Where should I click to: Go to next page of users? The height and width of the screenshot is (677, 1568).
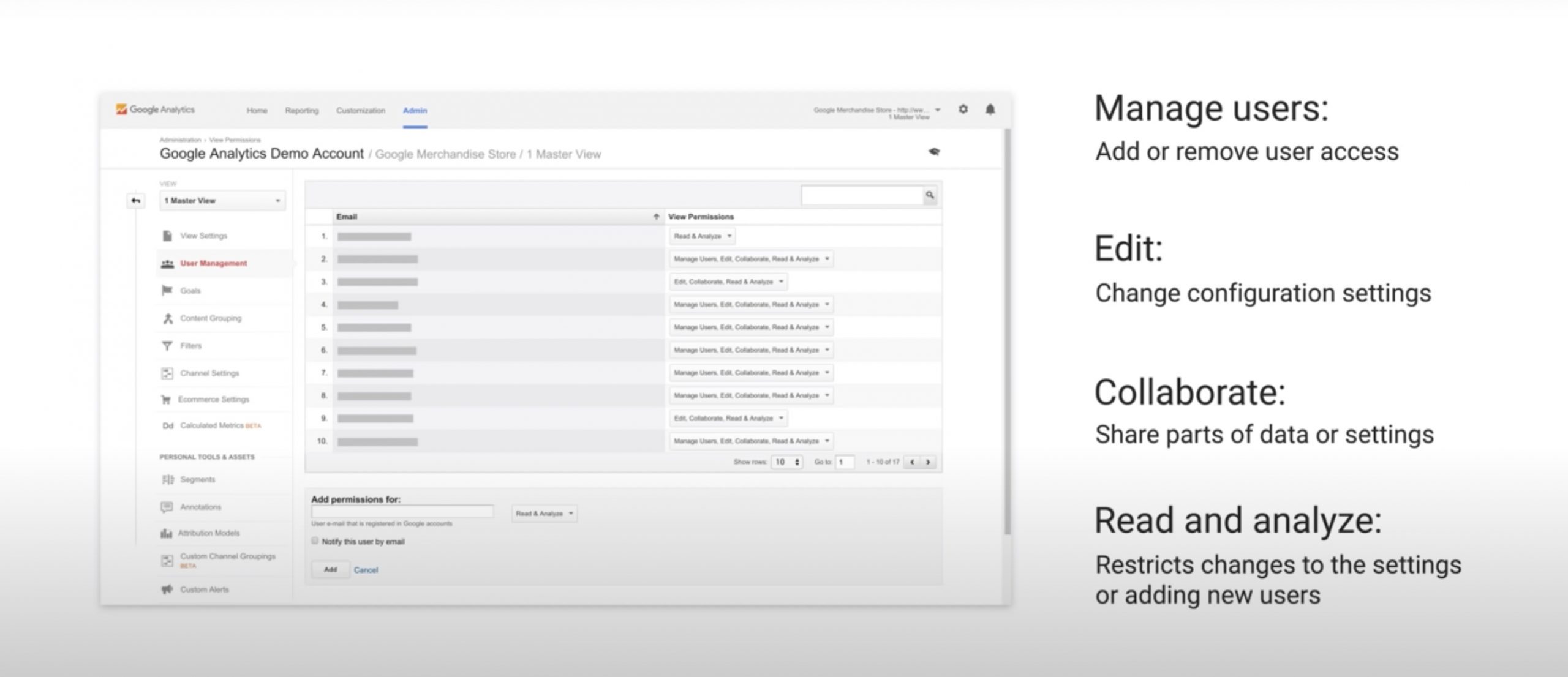[x=928, y=462]
